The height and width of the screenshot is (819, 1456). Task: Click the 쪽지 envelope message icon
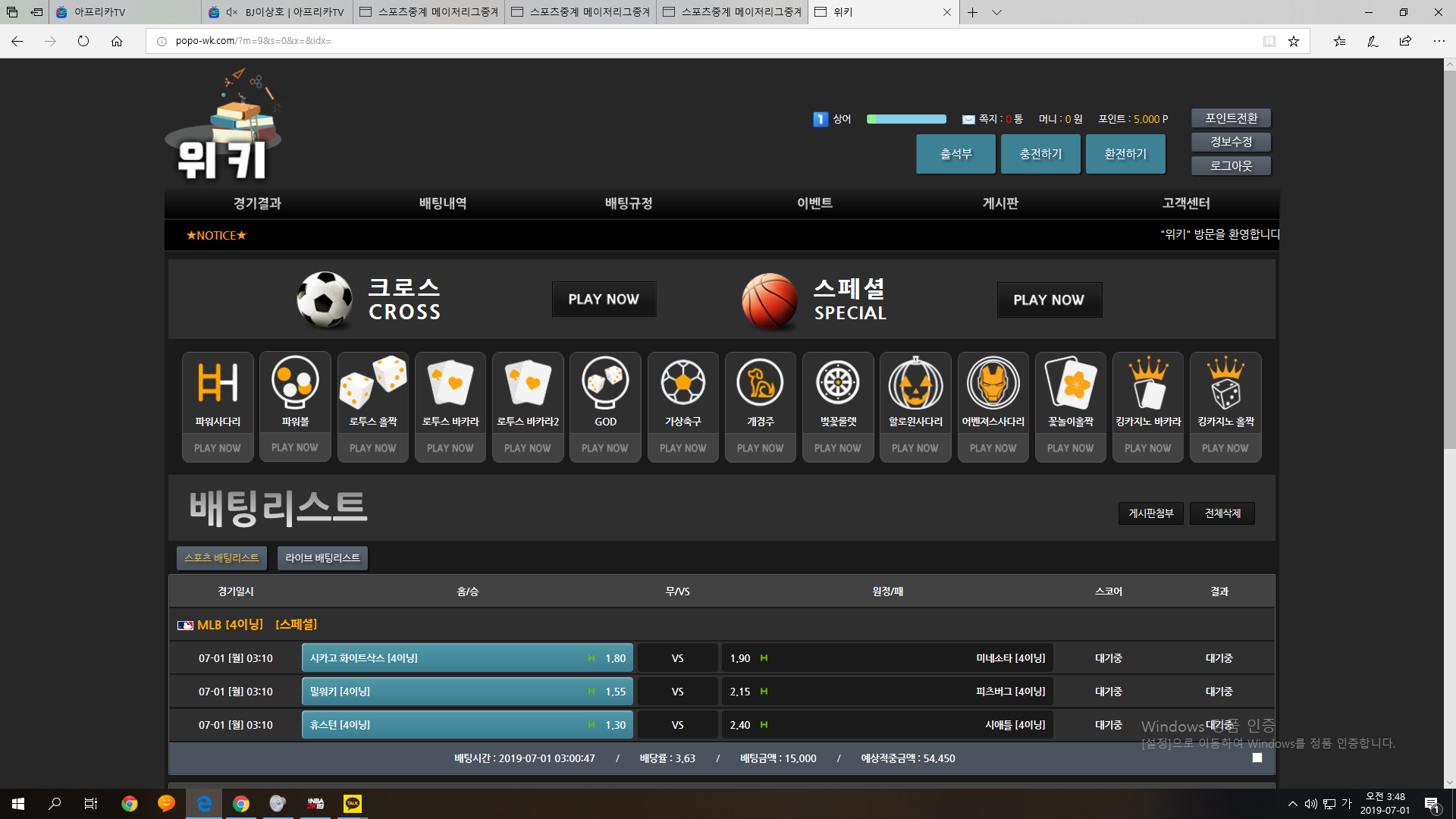[x=968, y=120]
